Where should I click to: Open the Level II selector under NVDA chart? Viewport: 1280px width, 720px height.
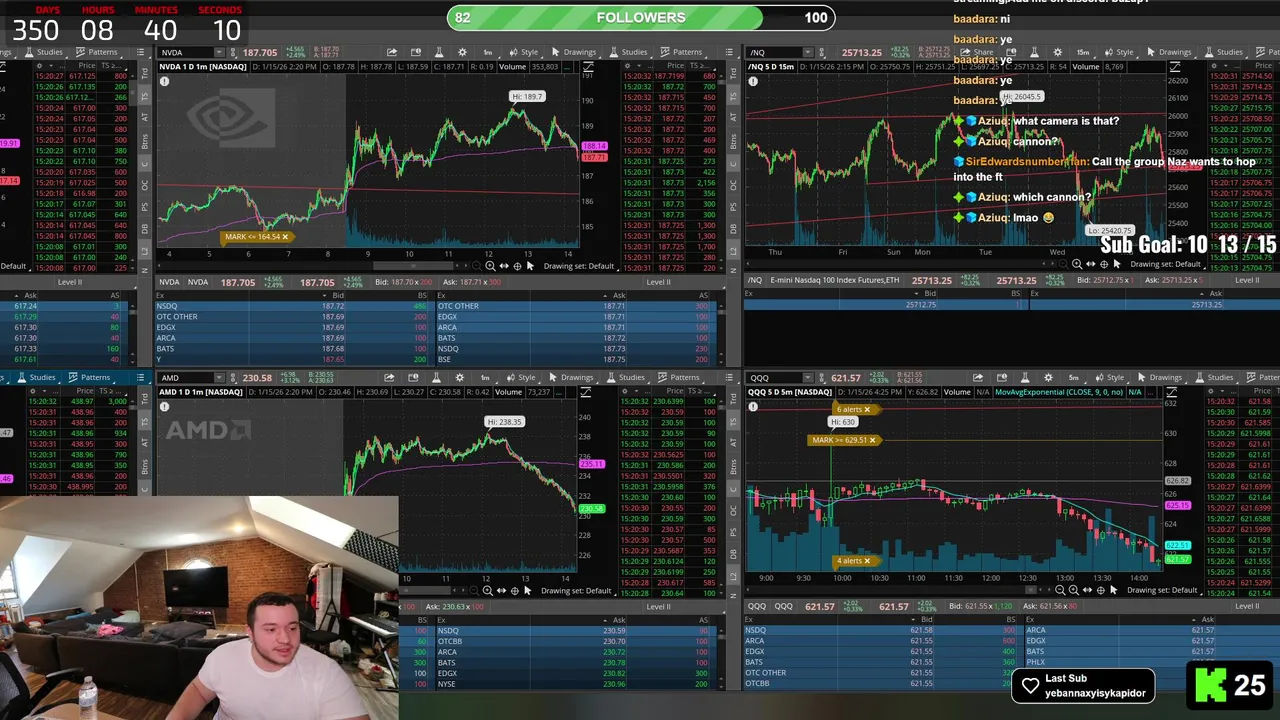click(x=658, y=282)
